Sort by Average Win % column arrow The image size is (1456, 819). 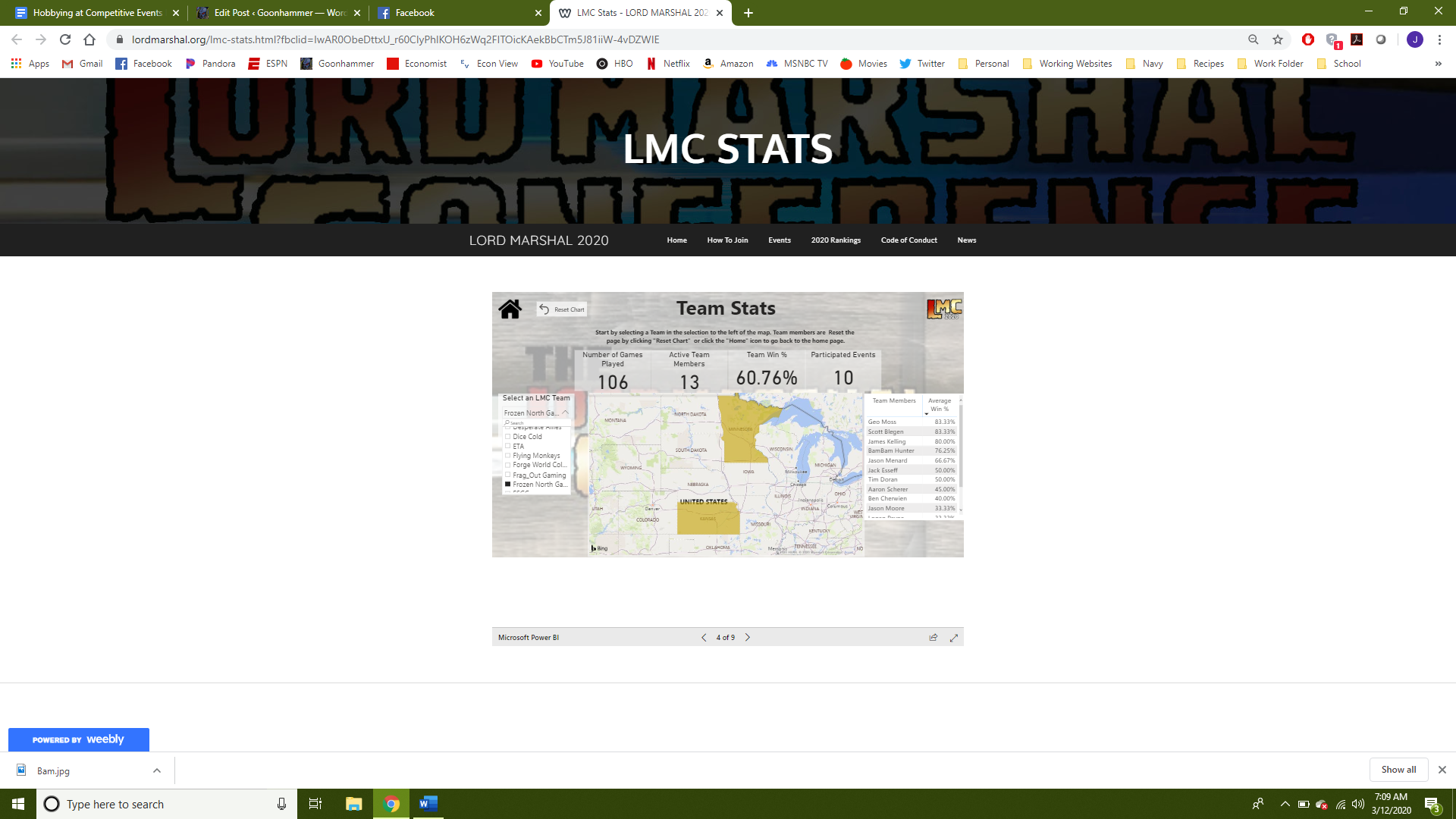coord(926,414)
